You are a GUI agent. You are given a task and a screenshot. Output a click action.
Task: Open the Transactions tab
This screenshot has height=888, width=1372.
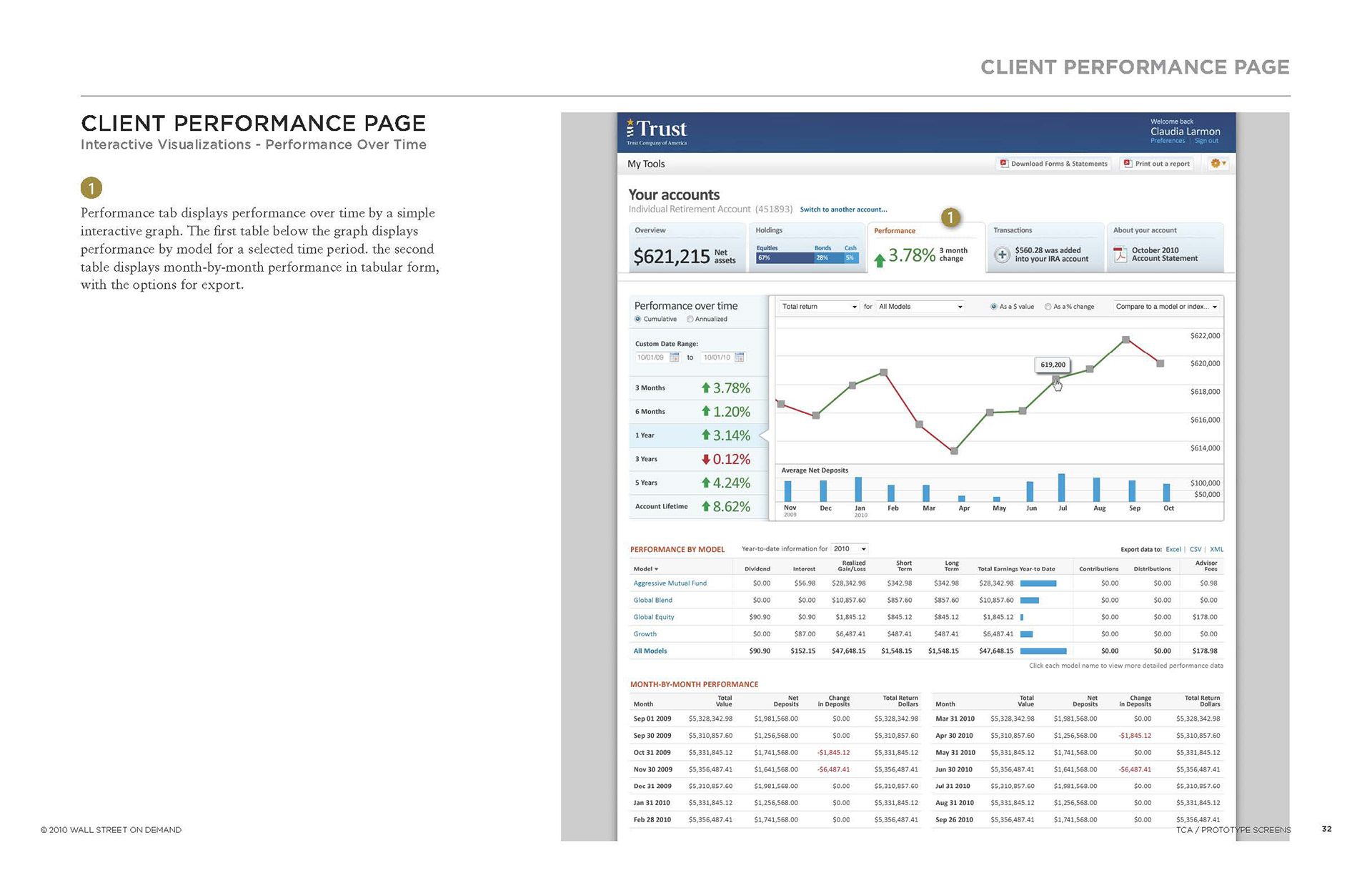coord(1045,247)
